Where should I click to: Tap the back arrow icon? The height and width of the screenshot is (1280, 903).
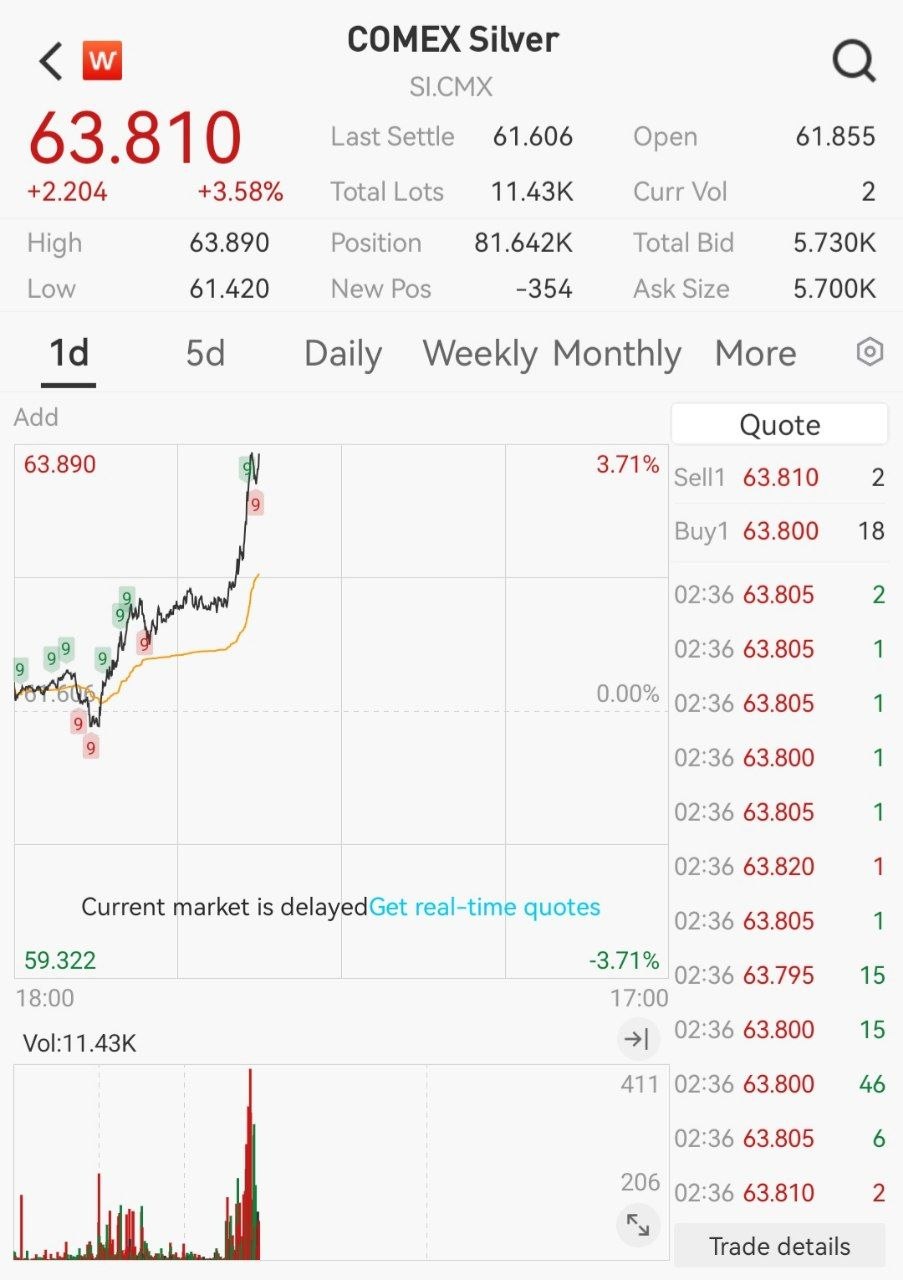pos(50,61)
